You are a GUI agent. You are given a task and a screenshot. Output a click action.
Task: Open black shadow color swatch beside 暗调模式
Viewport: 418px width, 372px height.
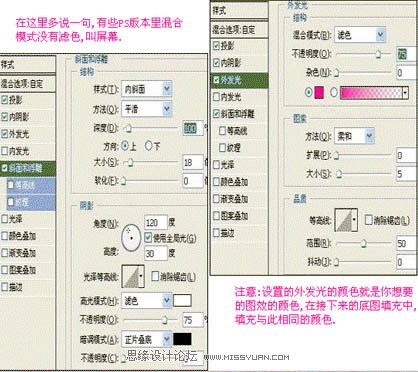point(182,339)
